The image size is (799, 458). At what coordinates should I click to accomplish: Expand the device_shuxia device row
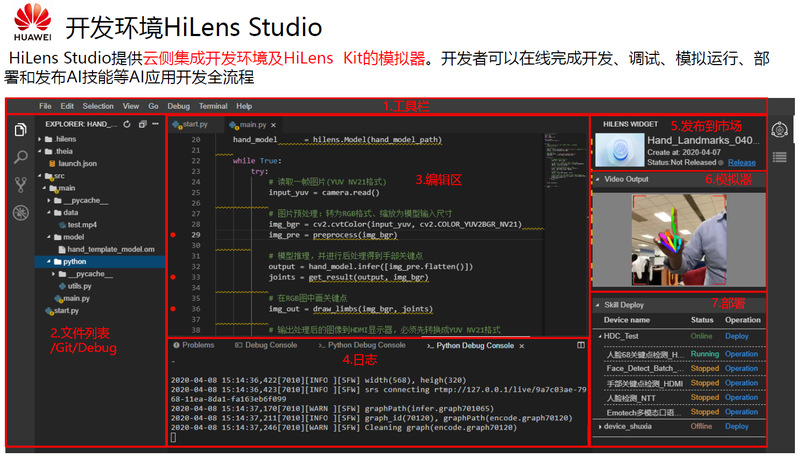(600, 426)
